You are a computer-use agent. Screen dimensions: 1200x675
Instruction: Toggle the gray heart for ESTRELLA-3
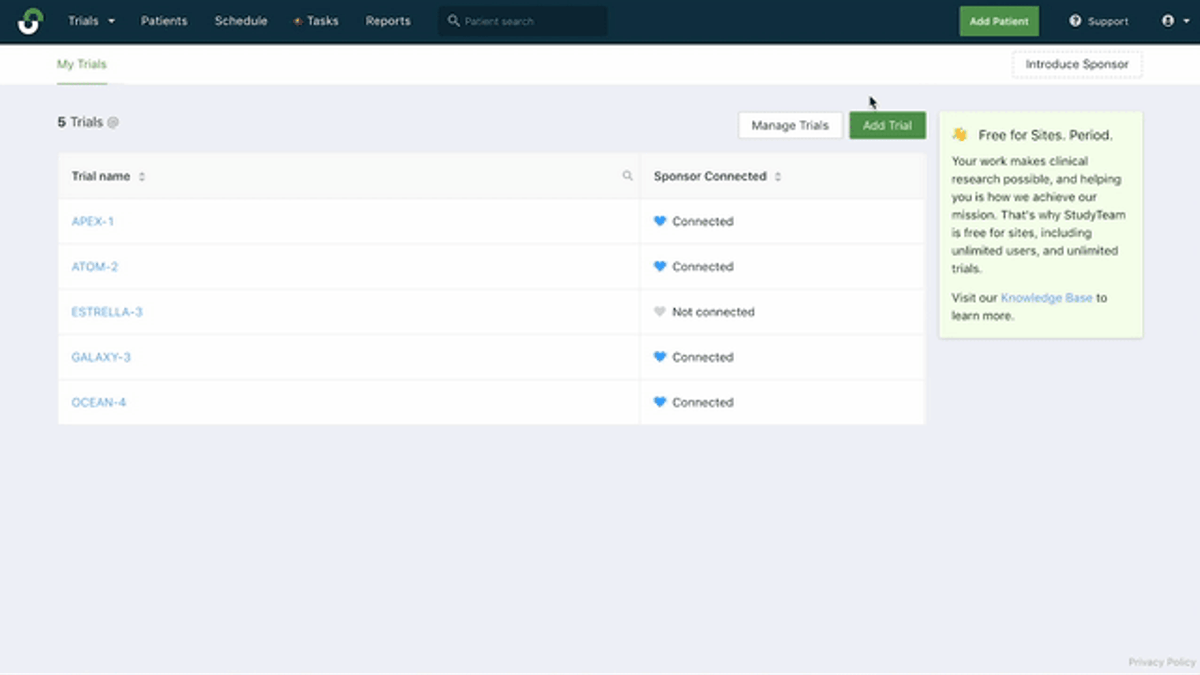659,311
